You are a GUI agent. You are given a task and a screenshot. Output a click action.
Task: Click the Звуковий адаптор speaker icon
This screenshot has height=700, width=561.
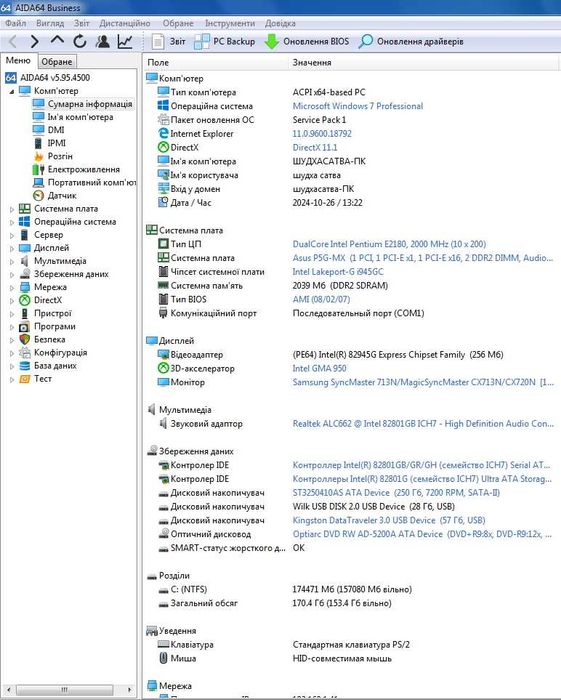pos(163,423)
